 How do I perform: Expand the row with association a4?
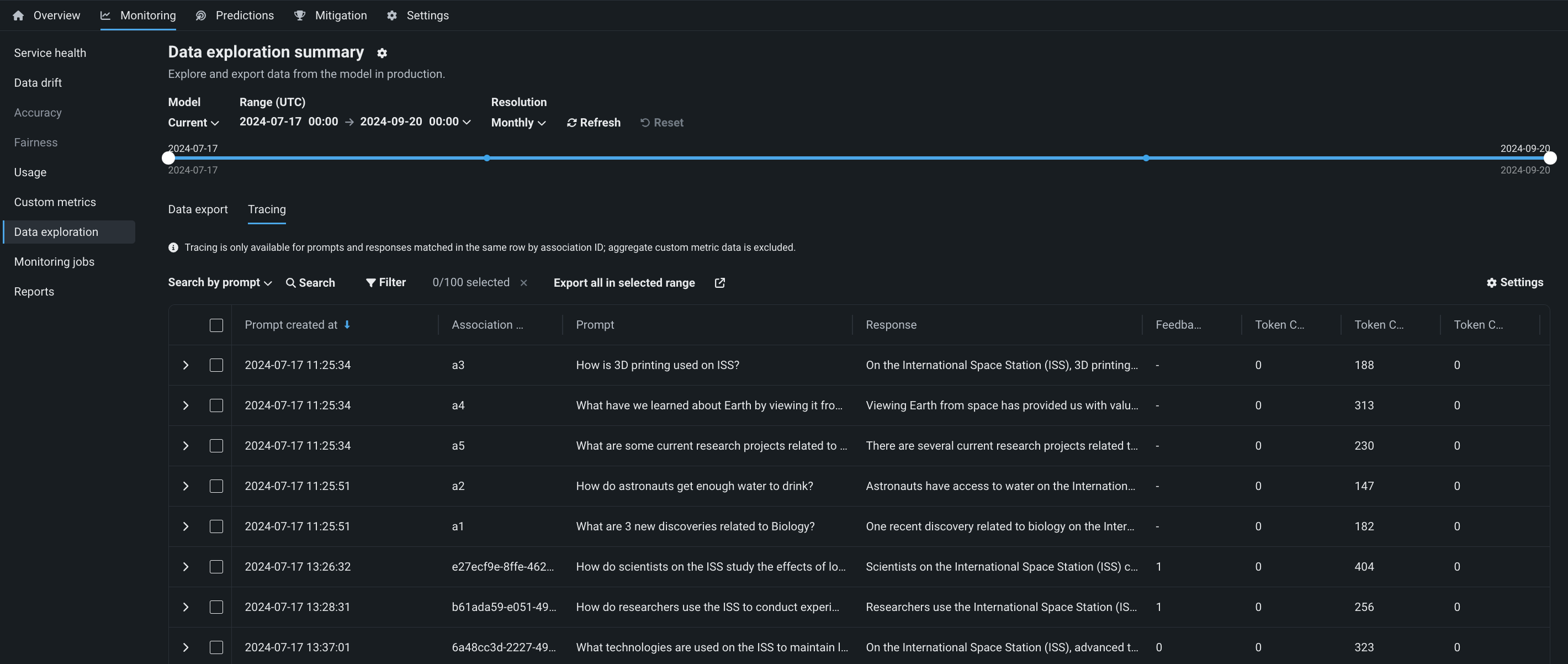pos(186,405)
